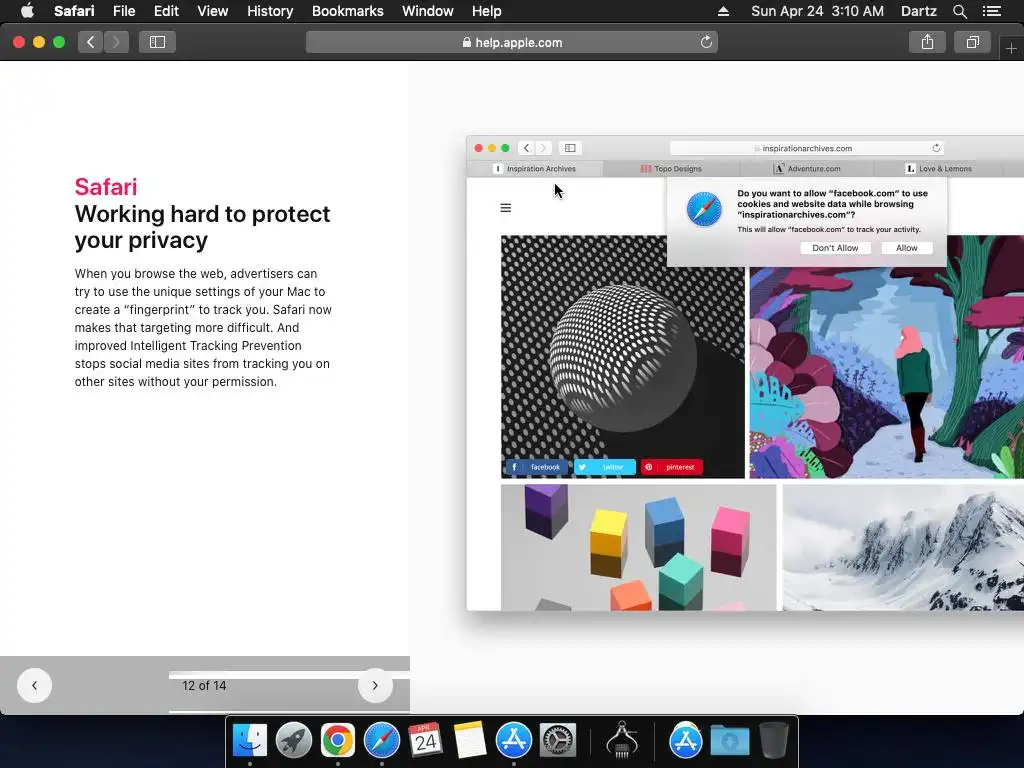Screen dimensions: 1024x768
Task: Go to the previous slide
Action: click(35, 685)
